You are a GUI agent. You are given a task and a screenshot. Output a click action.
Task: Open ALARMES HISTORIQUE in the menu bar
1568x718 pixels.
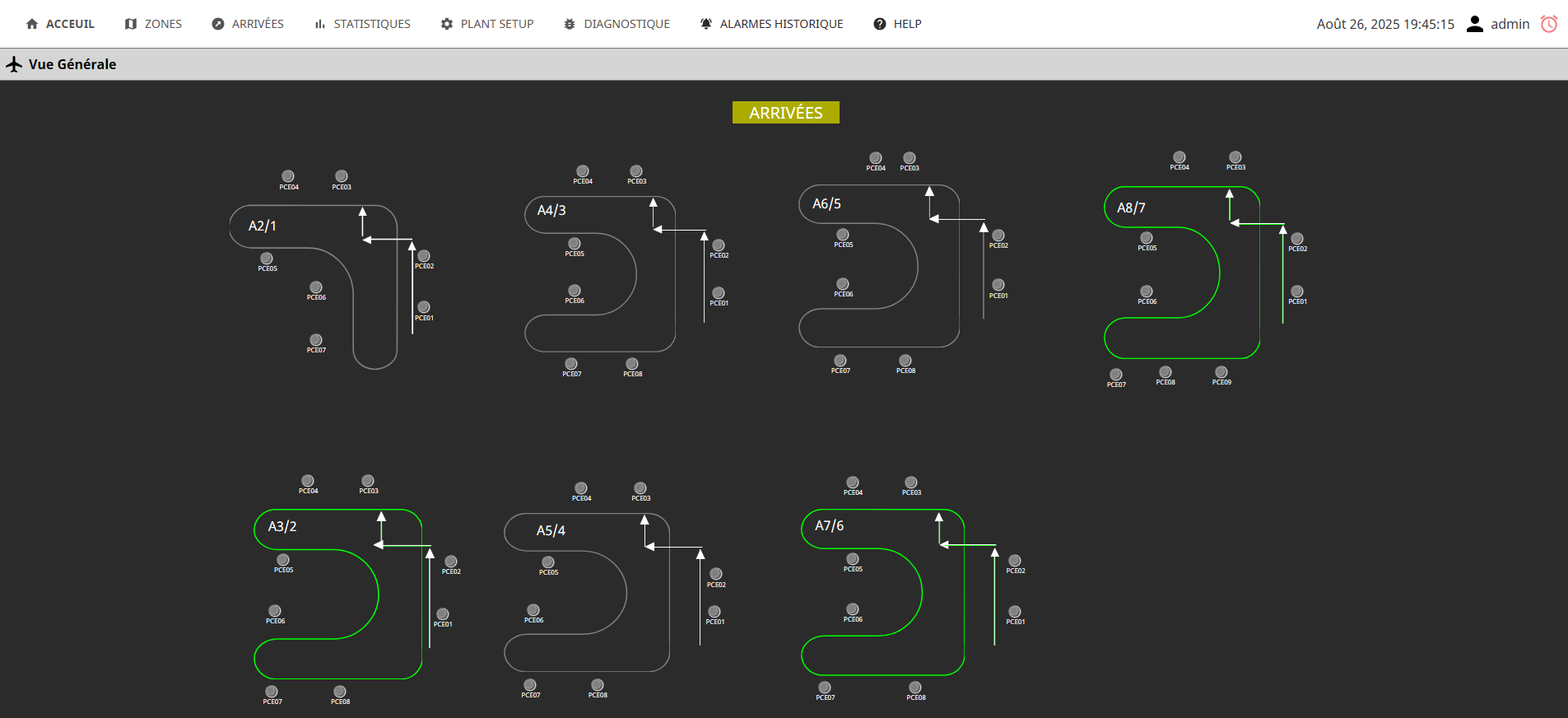point(771,24)
